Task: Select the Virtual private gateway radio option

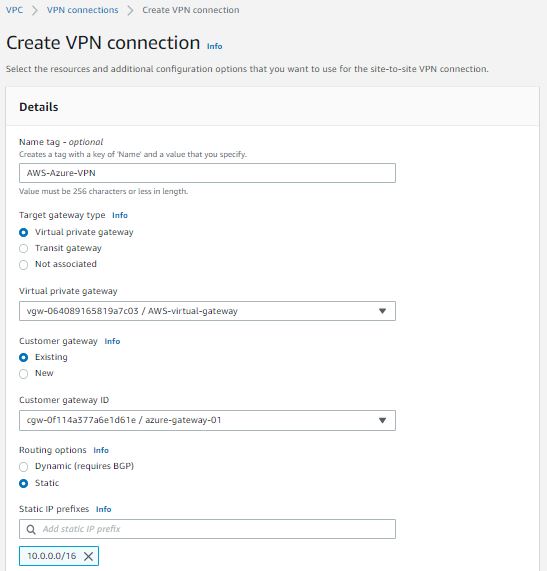Action: pyautogui.click(x=24, y=232)
